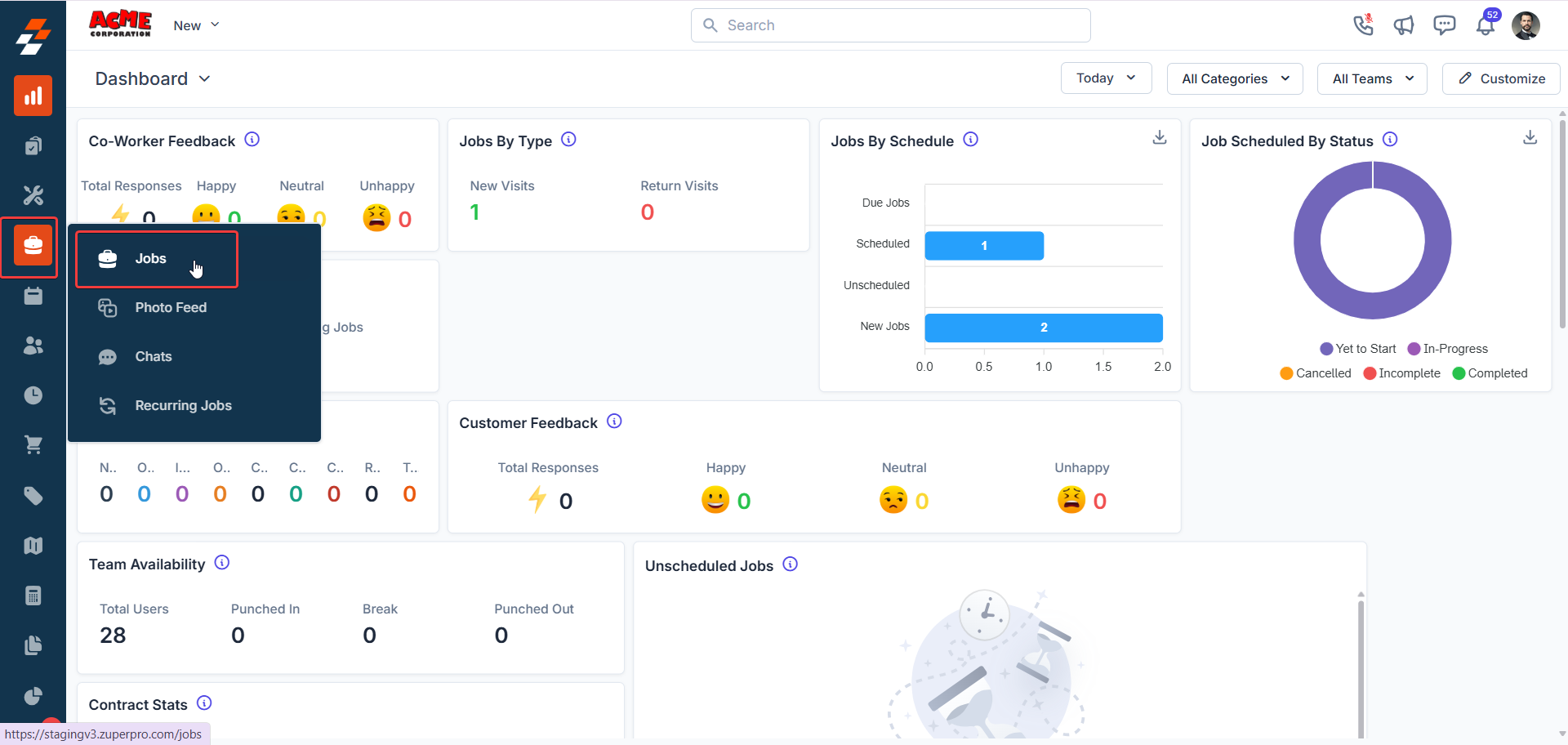The width and height of the screenshot is (1568, 745).
Task: Expand the All Categories dropdown
Action: 1234,78
